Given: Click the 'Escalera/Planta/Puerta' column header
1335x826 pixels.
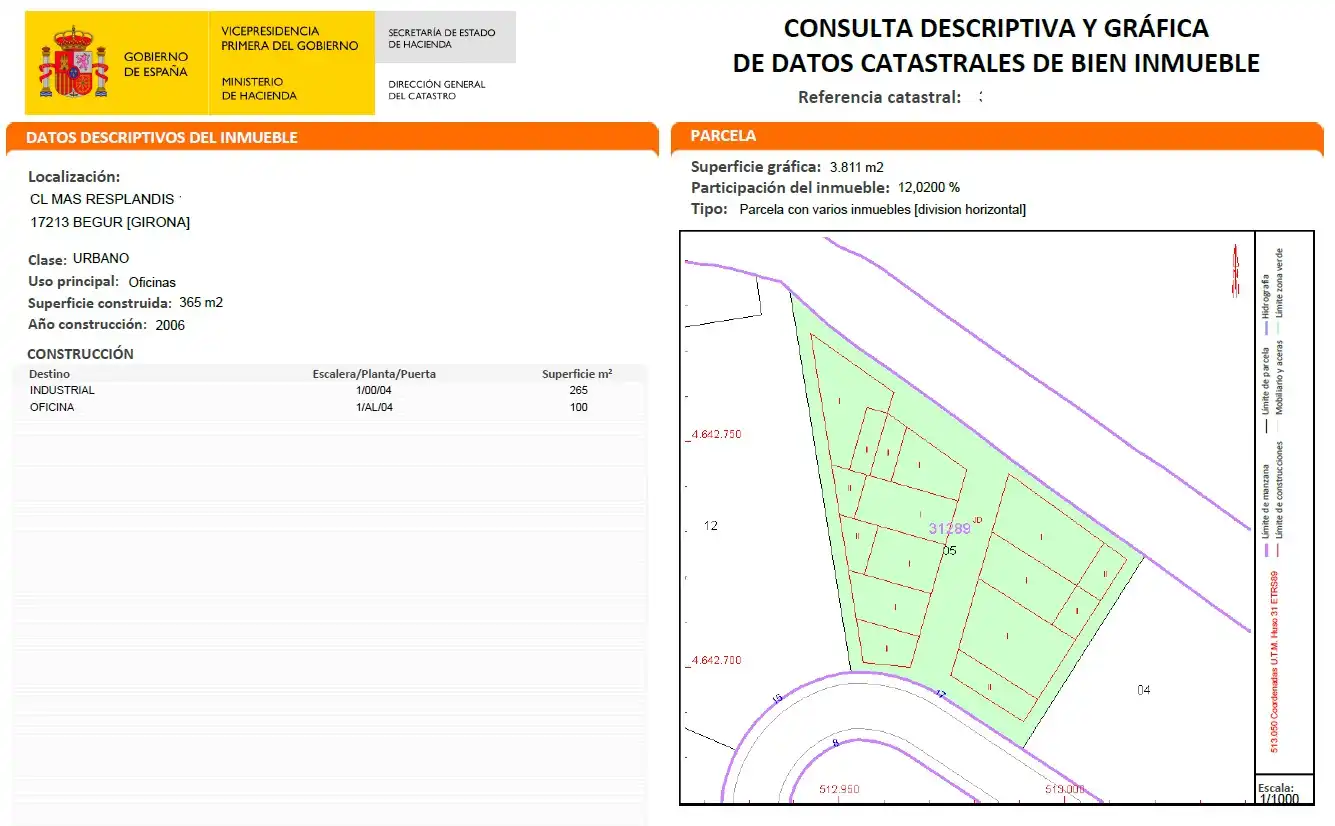Looking at the screenshot, I should tap(374, 374).
